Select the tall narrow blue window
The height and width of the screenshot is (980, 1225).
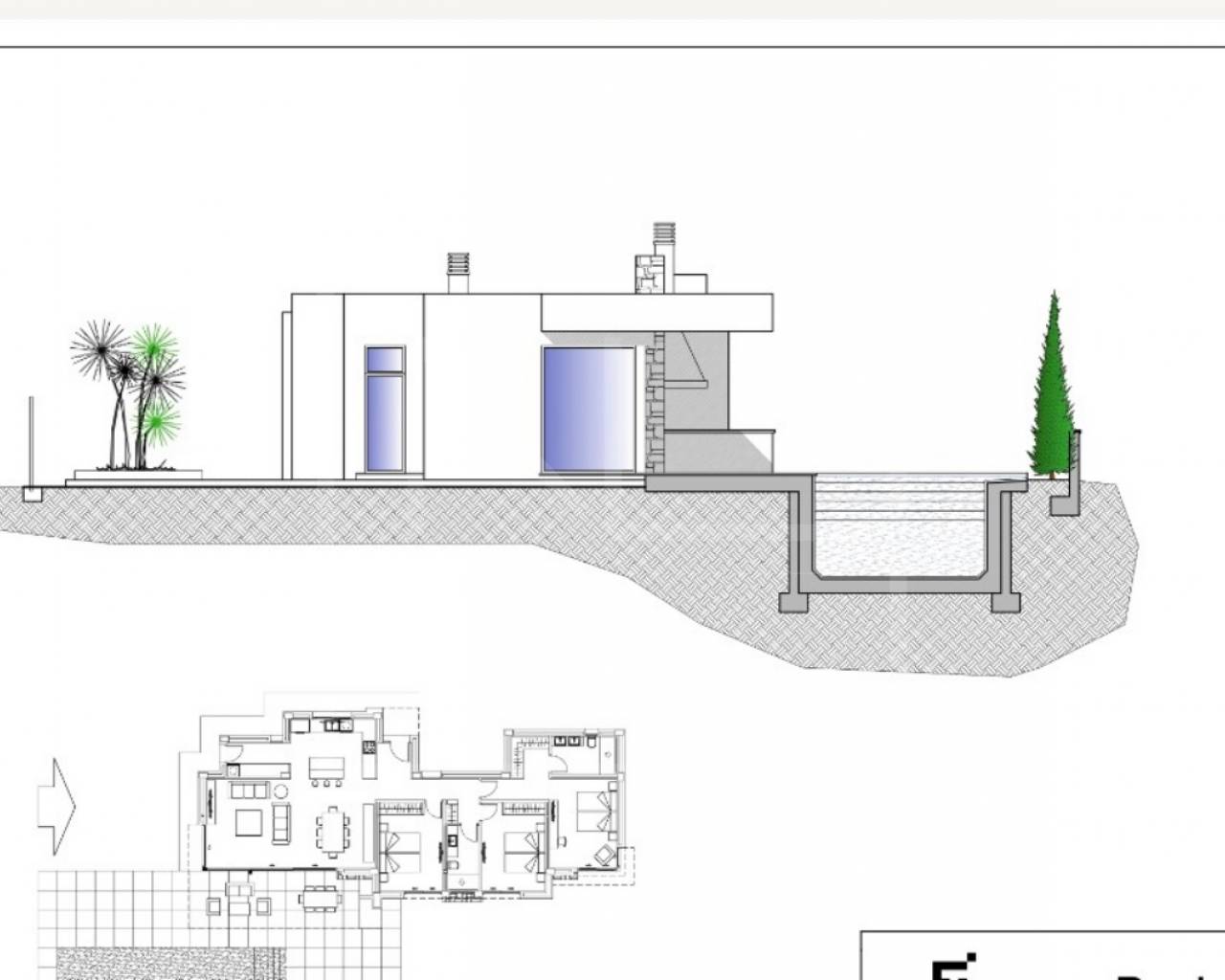click(385, 409)
